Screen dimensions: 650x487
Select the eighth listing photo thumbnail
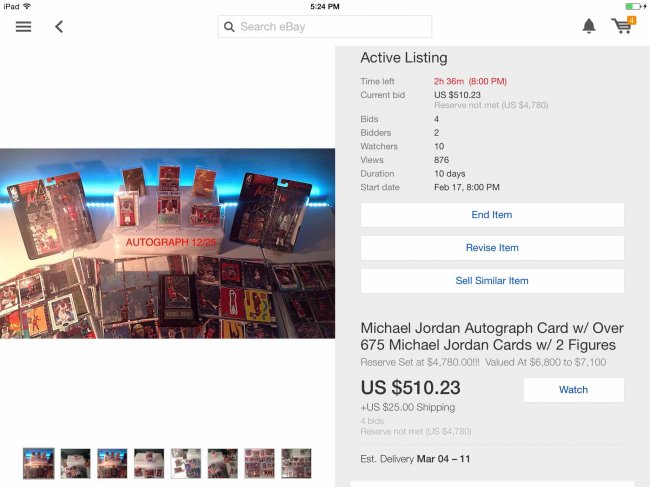point(296,463)
